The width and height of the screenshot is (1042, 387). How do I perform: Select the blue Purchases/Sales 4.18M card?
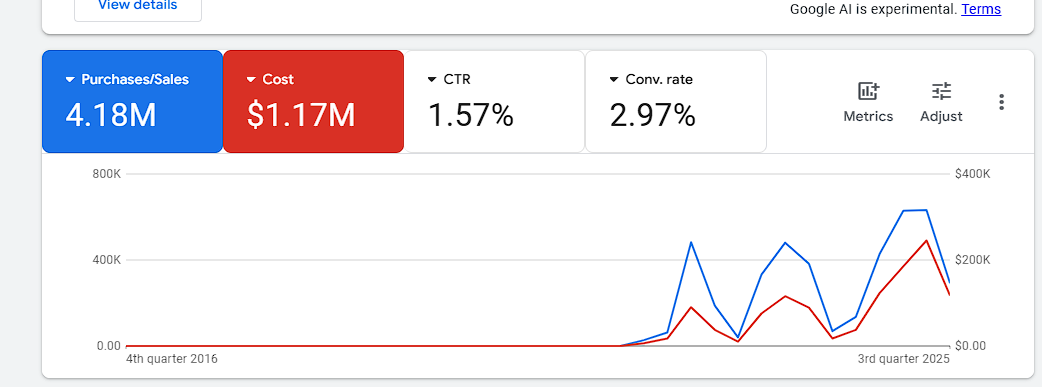(x=132, y=102)
